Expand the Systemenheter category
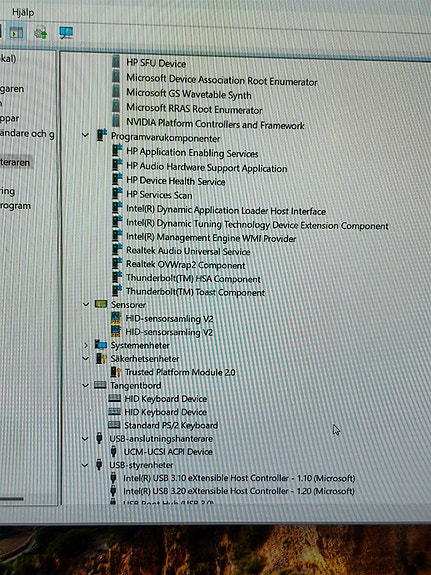 point(85,345)
